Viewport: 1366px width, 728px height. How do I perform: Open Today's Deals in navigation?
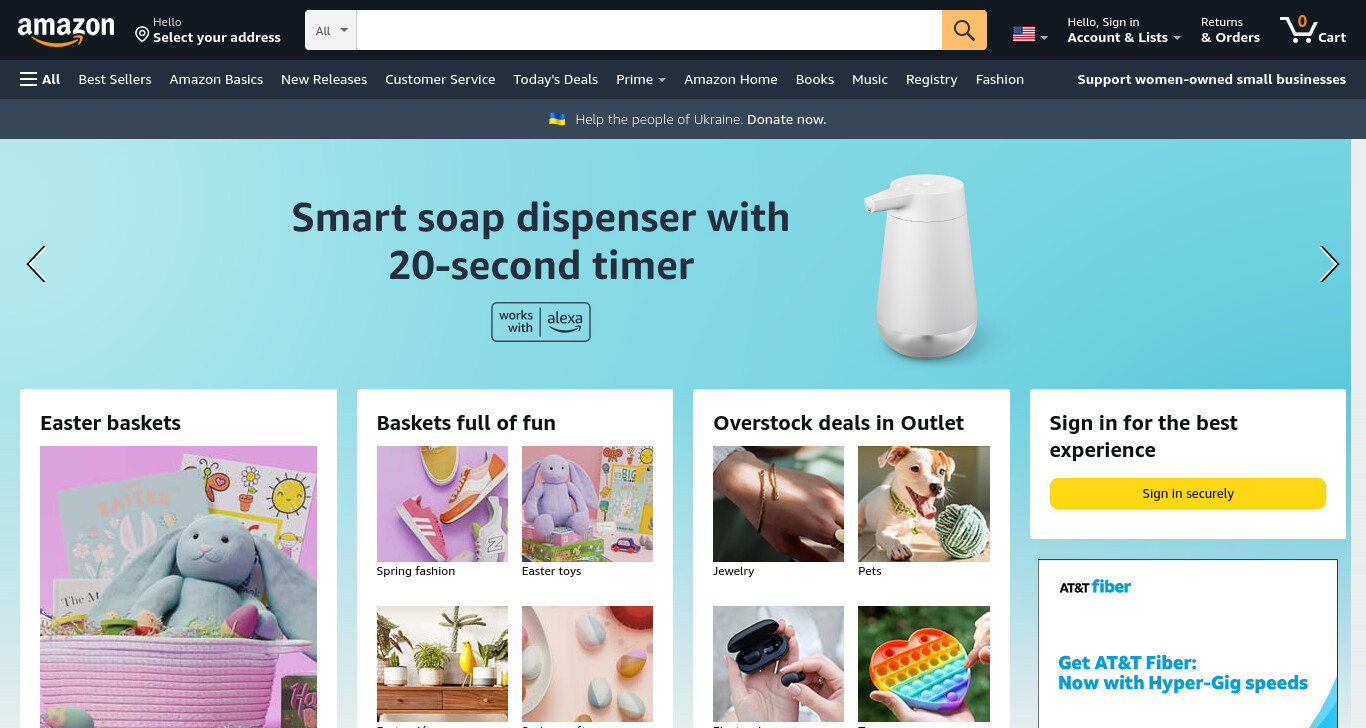[556, 79]
